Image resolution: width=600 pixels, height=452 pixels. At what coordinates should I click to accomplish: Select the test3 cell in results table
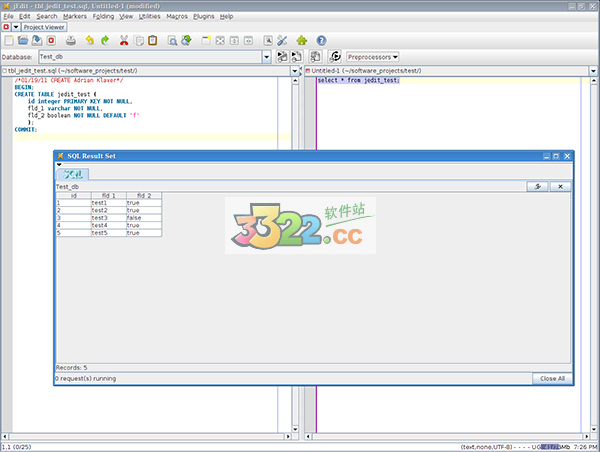(x=99, y=217)
